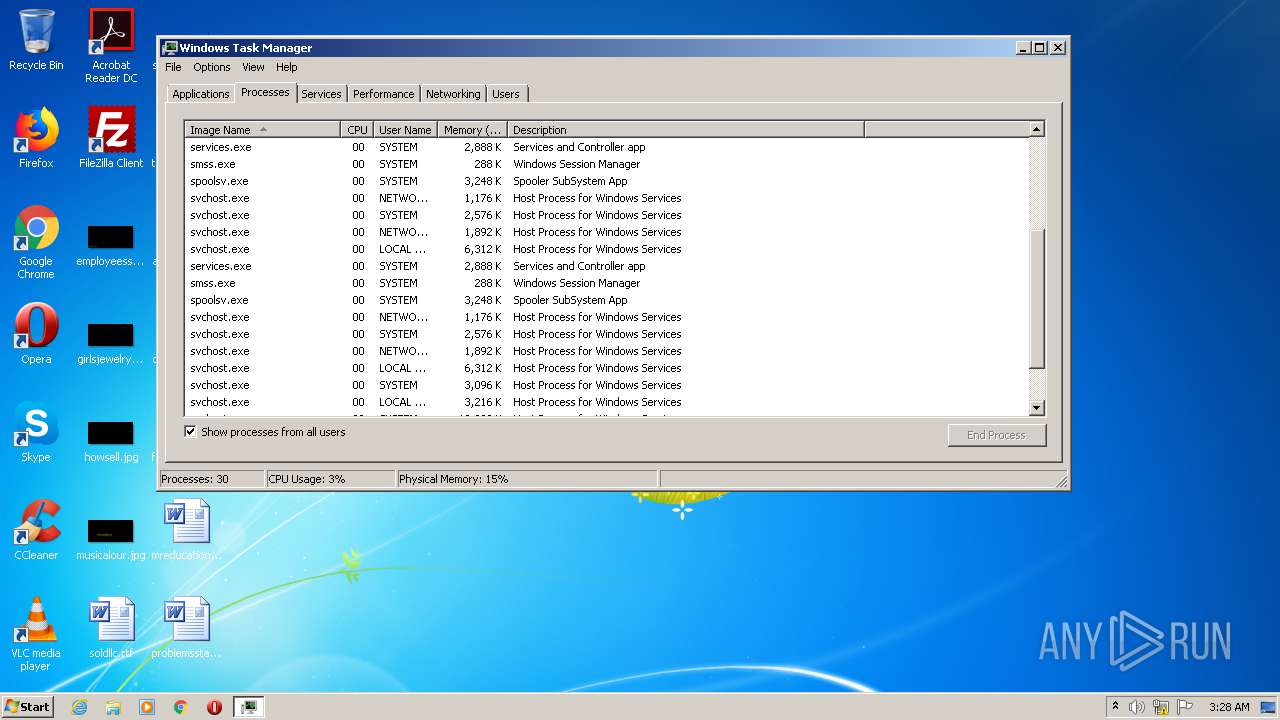Screen dimensions: 1280x720
Task: Select the first spoolsv.exe process row
Action: (607, 181)
